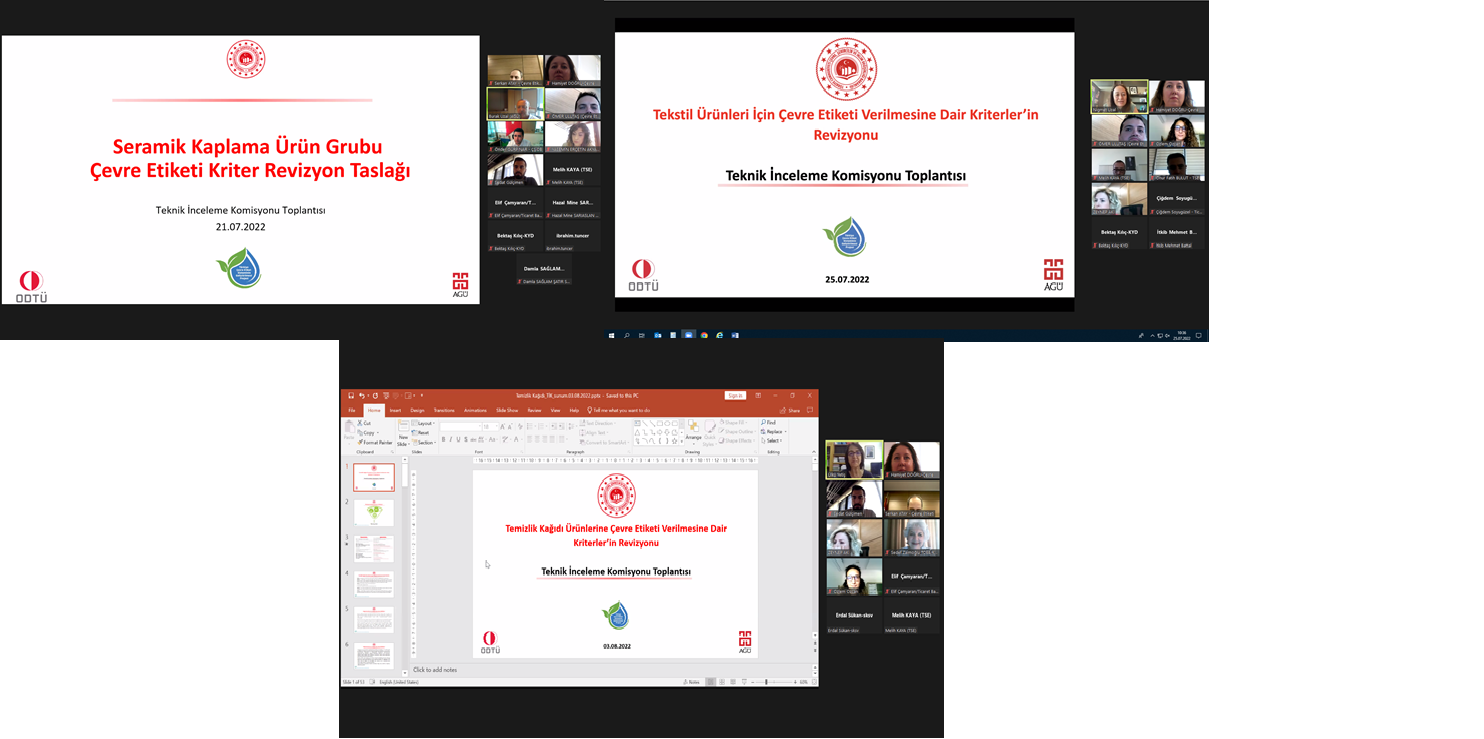The image size is (1484, 739).
Task: Switch to Reading view from the status bar
Action: coord(733,682)
